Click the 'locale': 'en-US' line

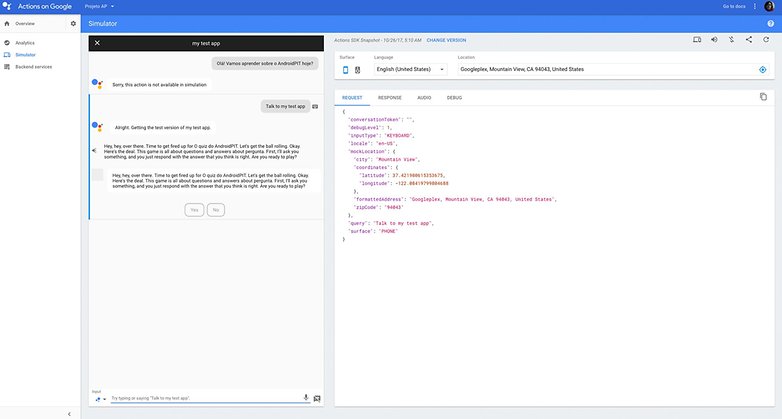pos(373,144)
